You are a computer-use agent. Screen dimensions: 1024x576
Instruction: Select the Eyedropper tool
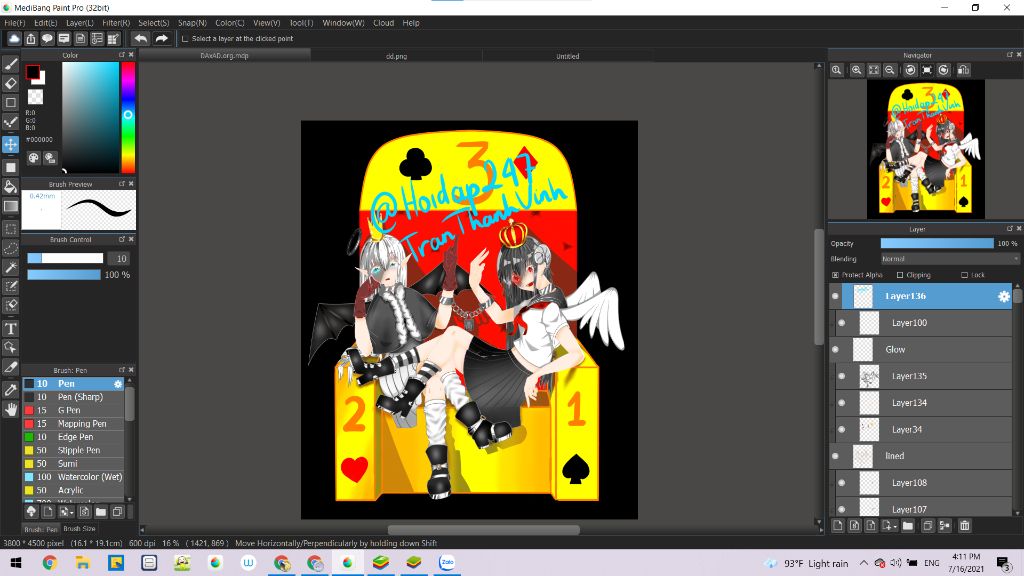(x=10, y=390)
